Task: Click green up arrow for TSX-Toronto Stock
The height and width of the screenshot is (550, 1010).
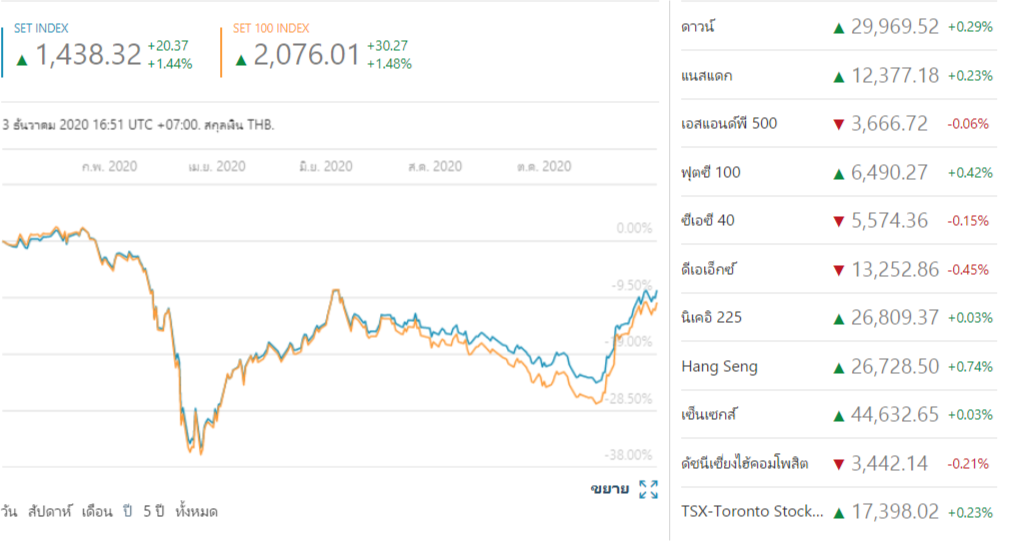Action: tap(839, 513)
